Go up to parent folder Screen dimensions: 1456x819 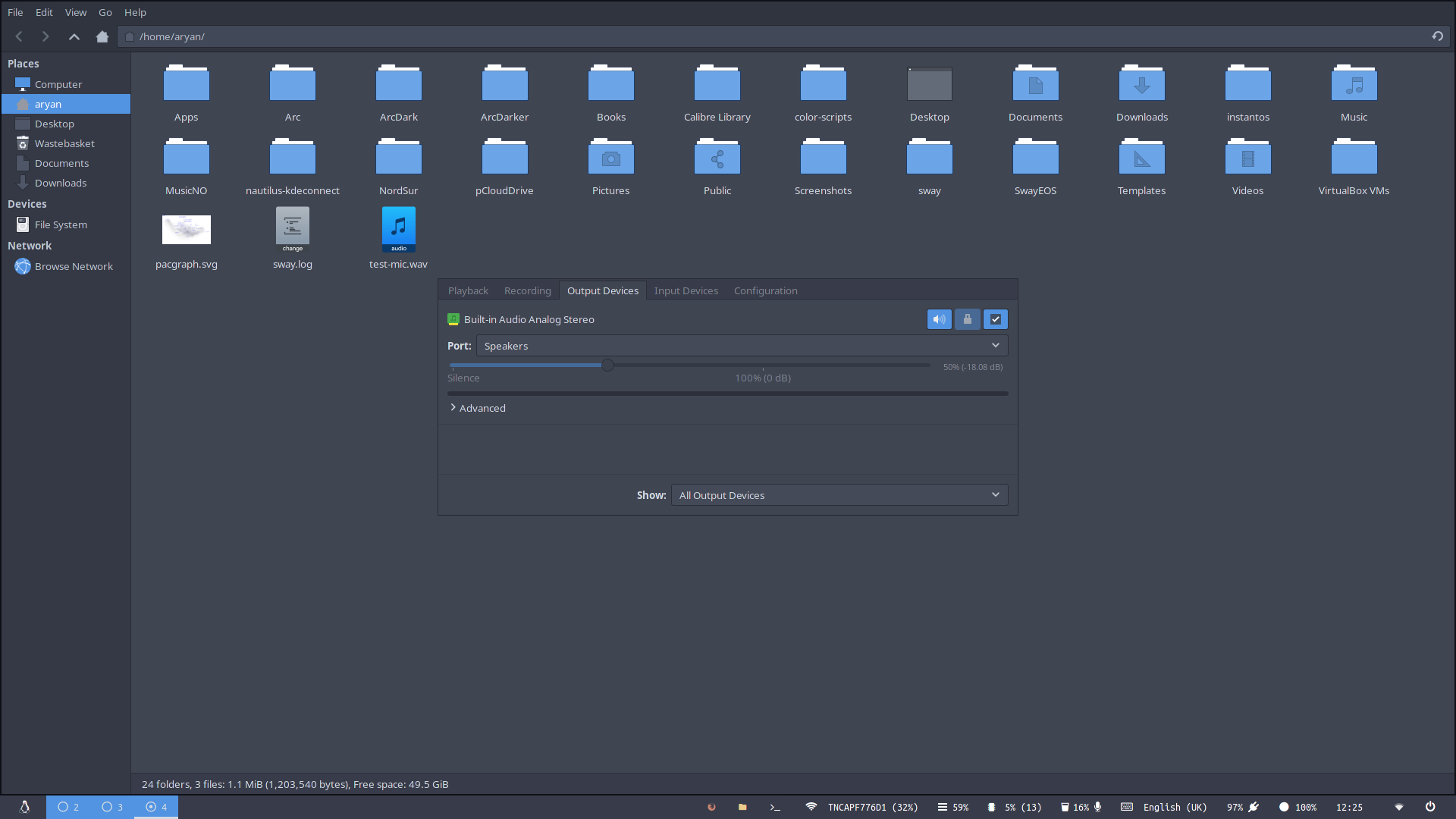click(74, 36)
